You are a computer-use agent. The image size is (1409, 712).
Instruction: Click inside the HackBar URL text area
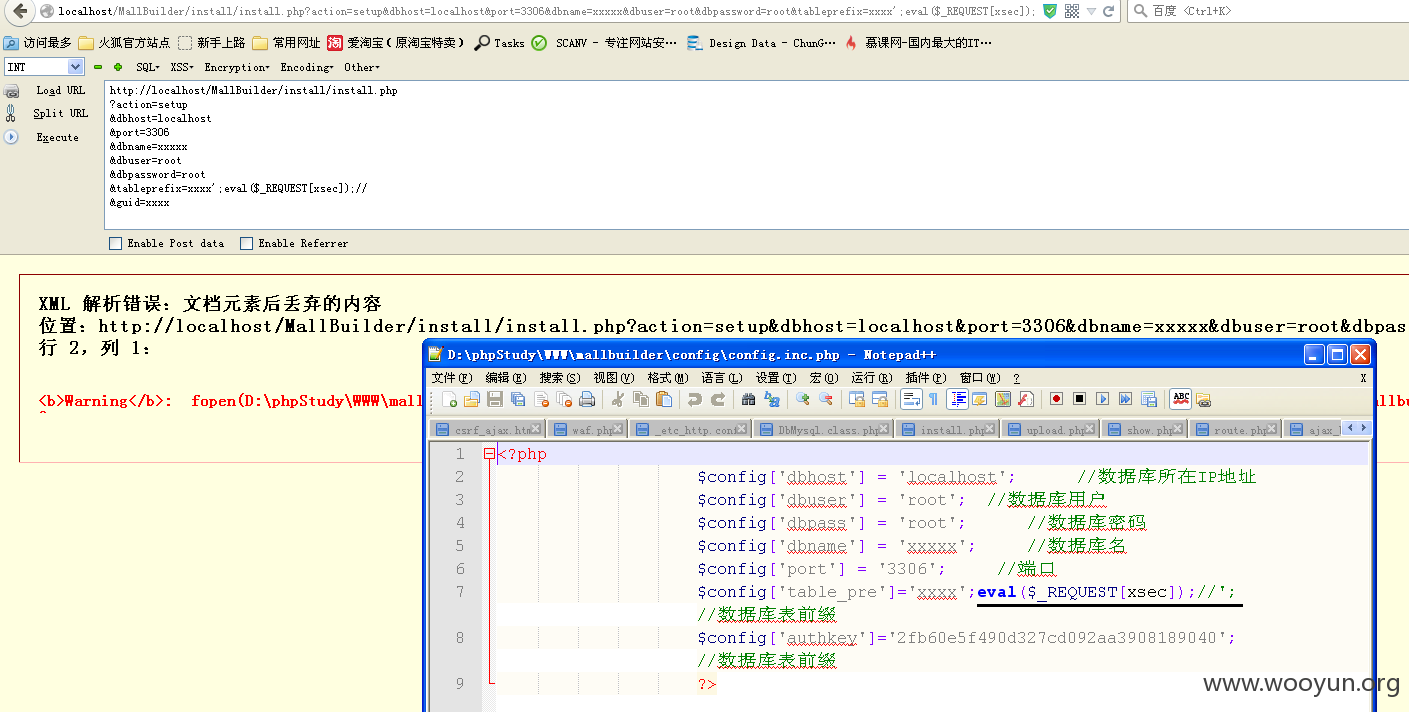pyautogui.click(x=755, y=154)
